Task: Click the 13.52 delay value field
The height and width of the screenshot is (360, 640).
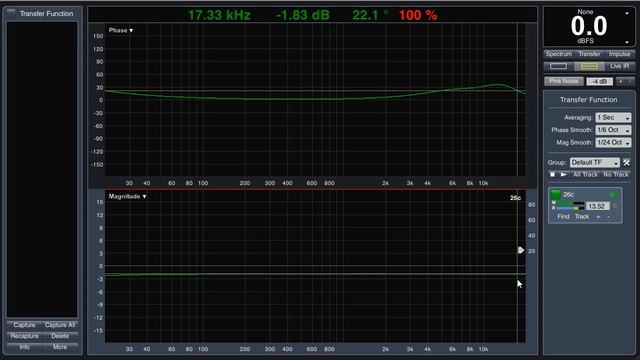Action: 598,206
